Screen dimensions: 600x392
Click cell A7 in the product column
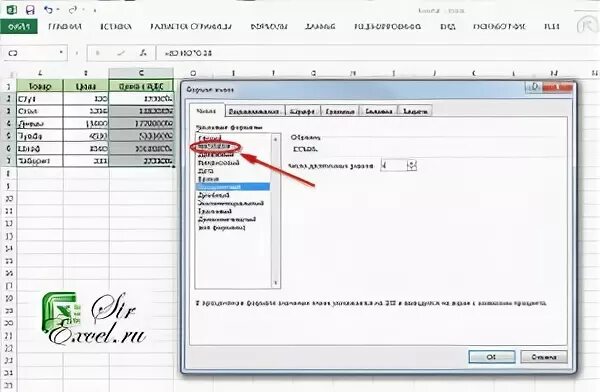click(40, 161)
